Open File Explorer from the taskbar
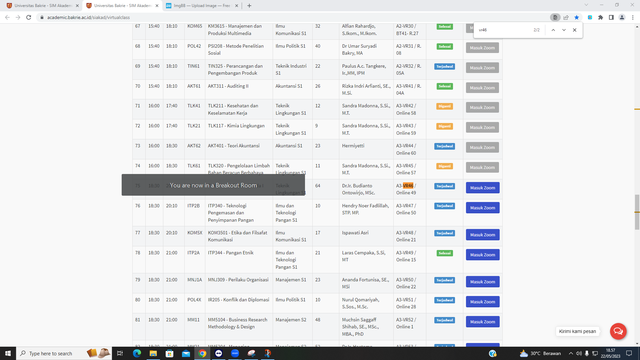 [153, 353]
